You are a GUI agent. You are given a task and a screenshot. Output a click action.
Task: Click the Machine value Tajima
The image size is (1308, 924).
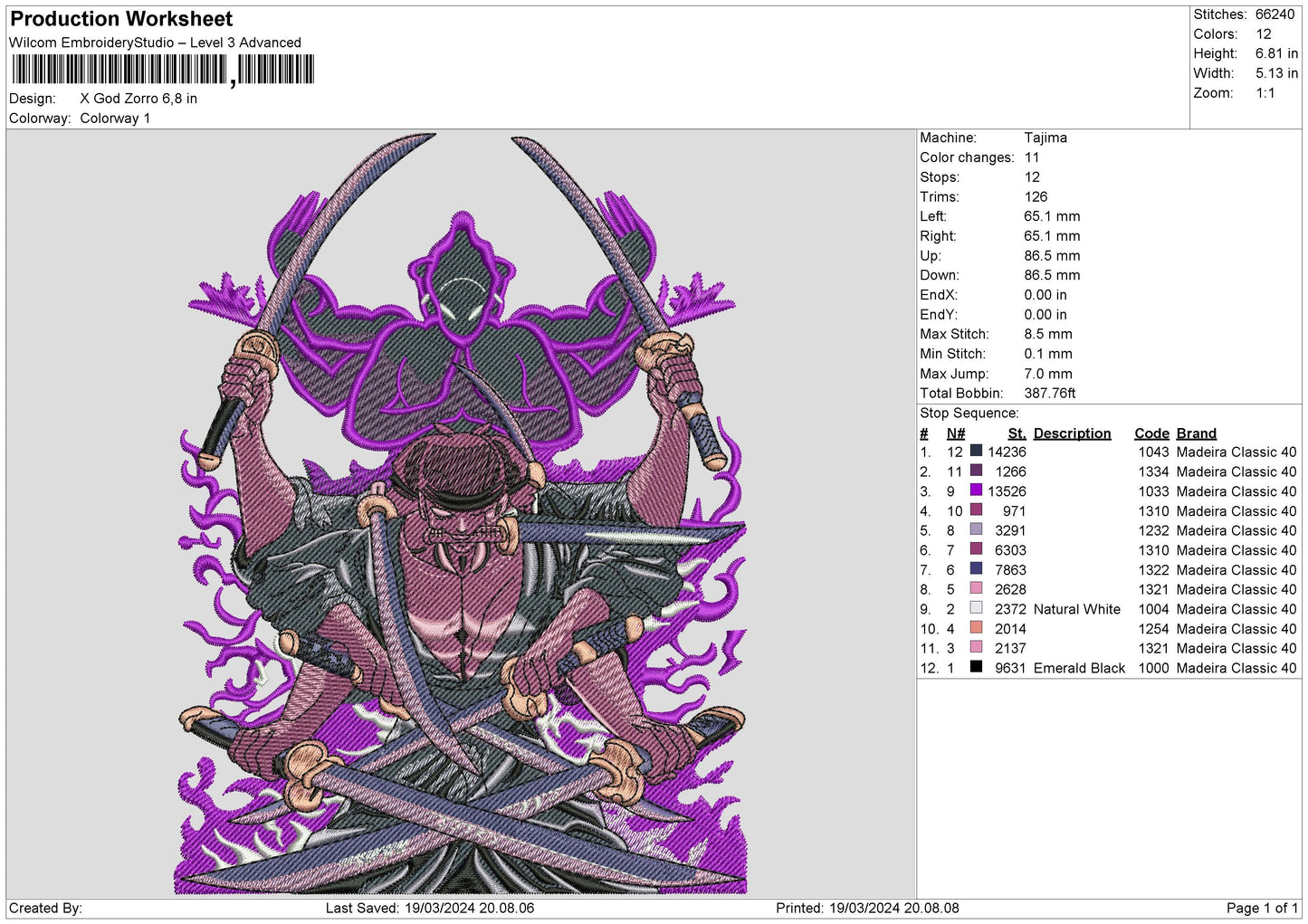1045,138
